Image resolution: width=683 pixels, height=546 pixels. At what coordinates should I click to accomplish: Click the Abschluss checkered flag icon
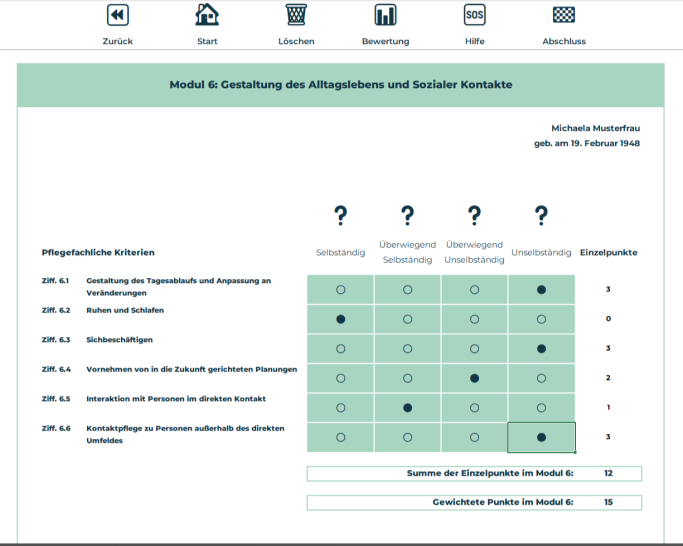[564, 15]
